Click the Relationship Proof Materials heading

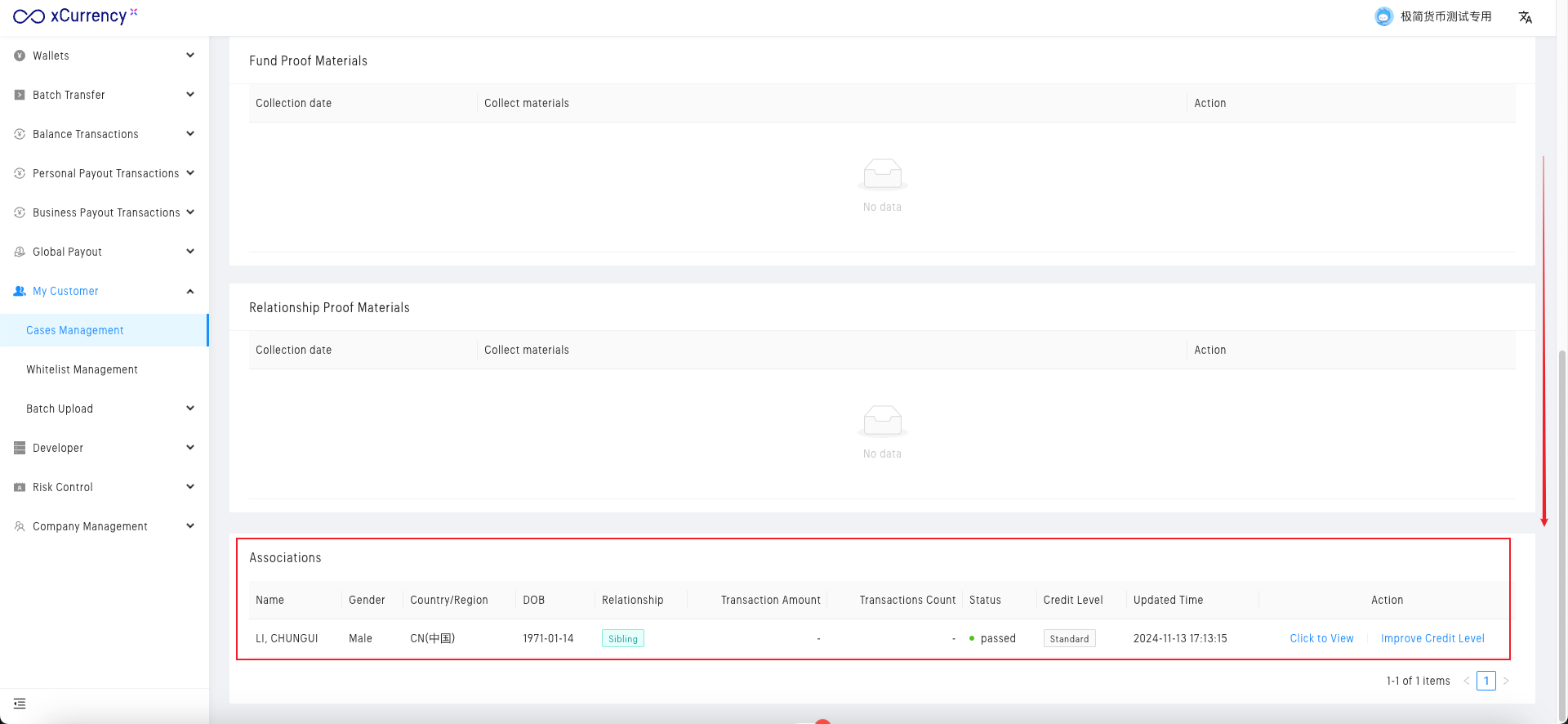pyautogui.click(x=329, y=307)
